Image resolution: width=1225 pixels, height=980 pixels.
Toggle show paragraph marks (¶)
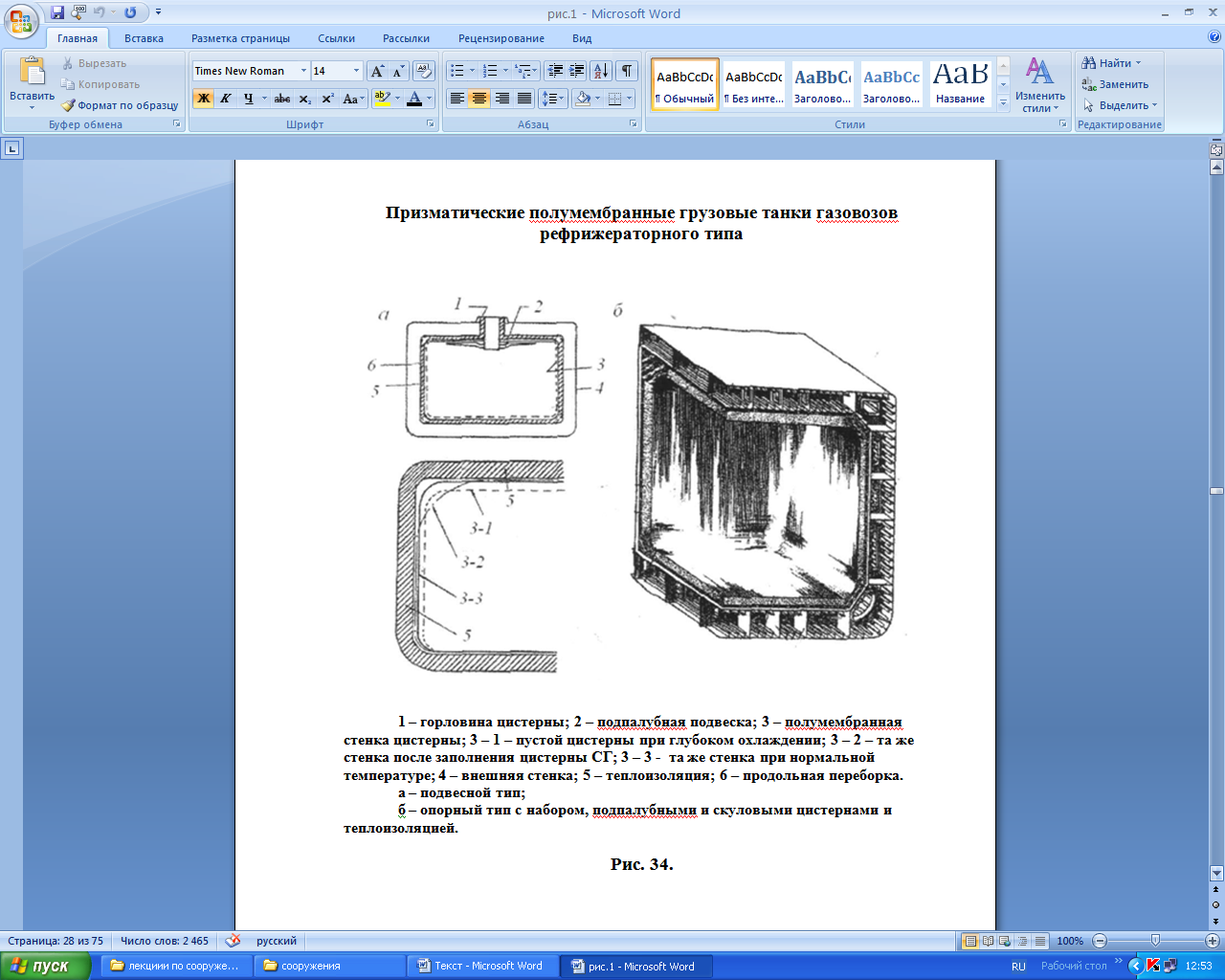627,71
